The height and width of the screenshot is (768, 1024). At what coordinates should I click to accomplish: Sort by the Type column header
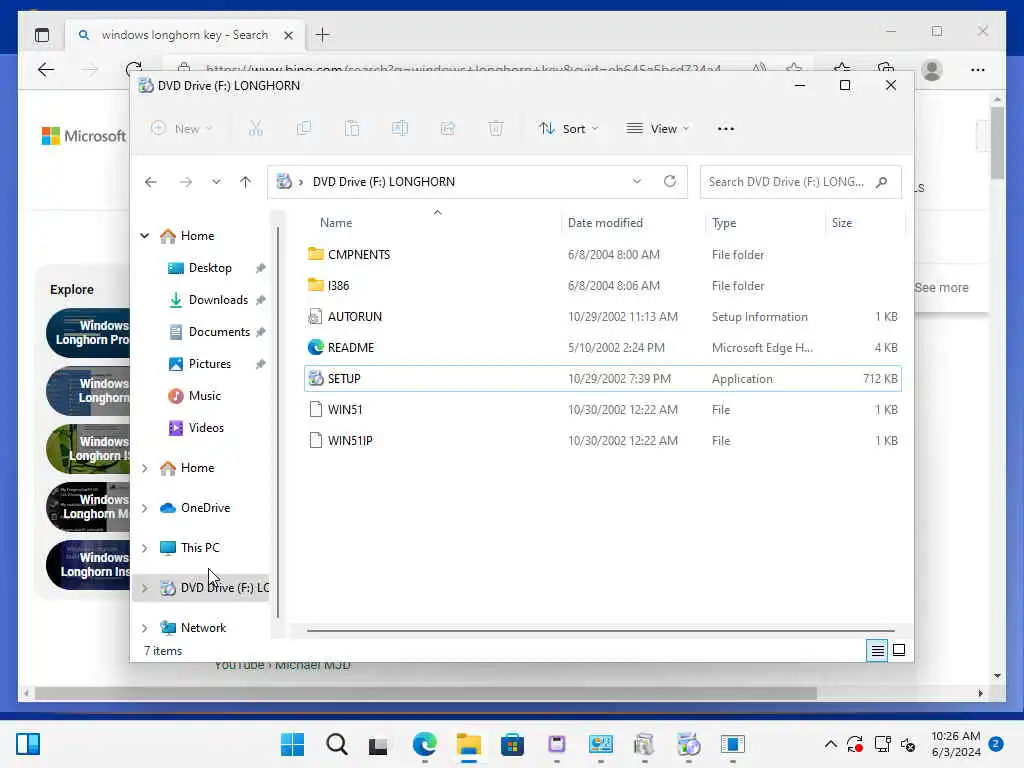(x=765, y=223)
